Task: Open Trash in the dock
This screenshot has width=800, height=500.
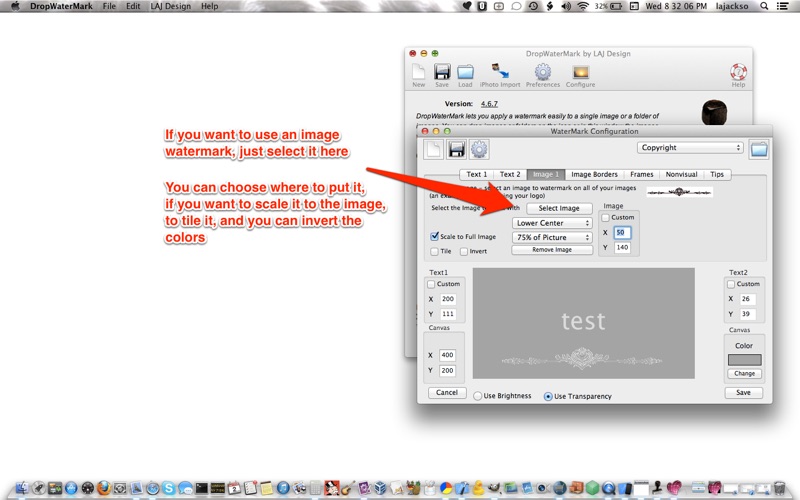Action: click(x=779, y=488)
